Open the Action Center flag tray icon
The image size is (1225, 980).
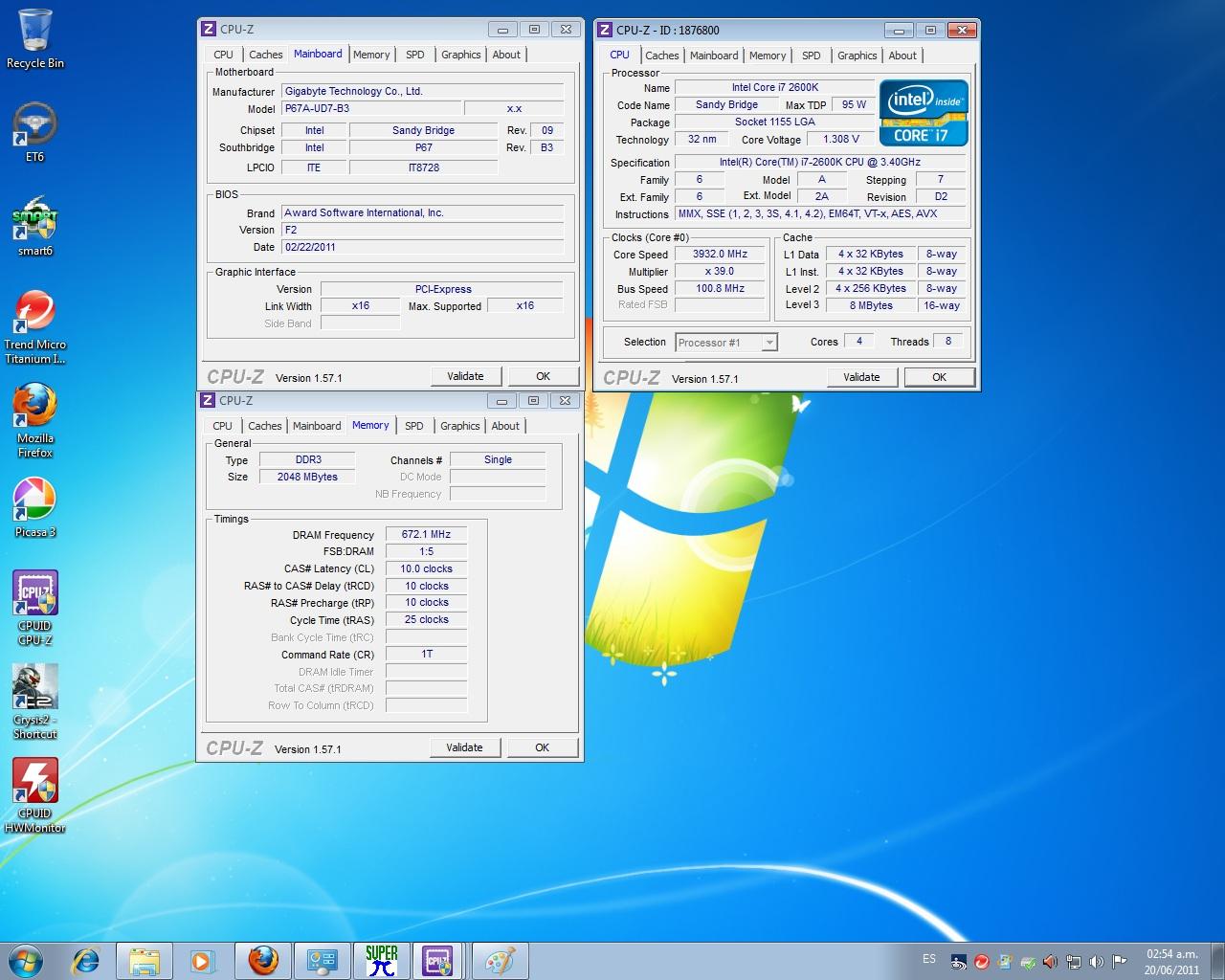pyautogui.click(x=1120, y=962)
